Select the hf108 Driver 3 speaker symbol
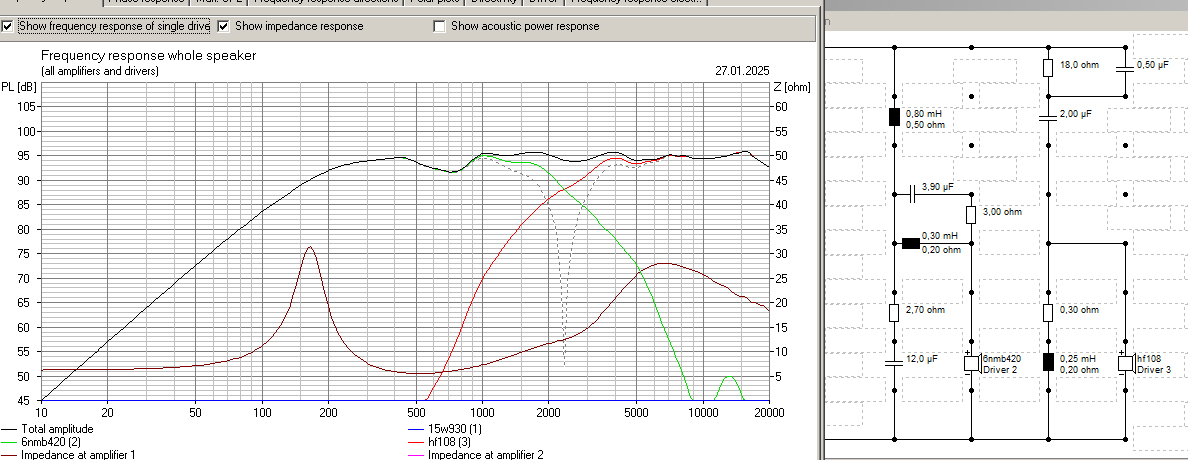The width and height of the screenshot is (1188, 460). coord(1127,363)
